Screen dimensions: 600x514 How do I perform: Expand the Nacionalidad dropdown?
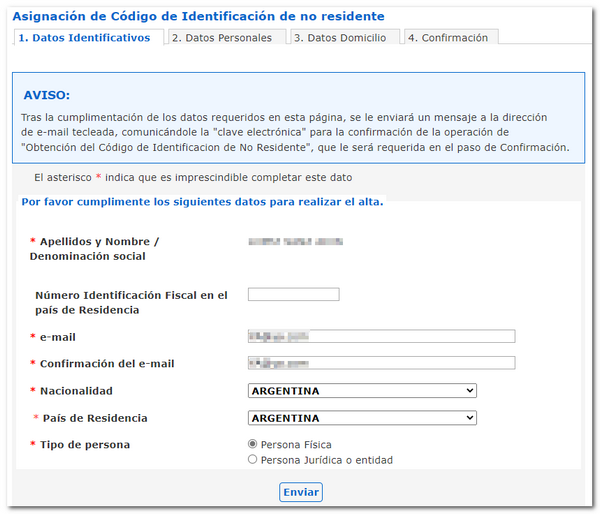click(x=361, y=391)
